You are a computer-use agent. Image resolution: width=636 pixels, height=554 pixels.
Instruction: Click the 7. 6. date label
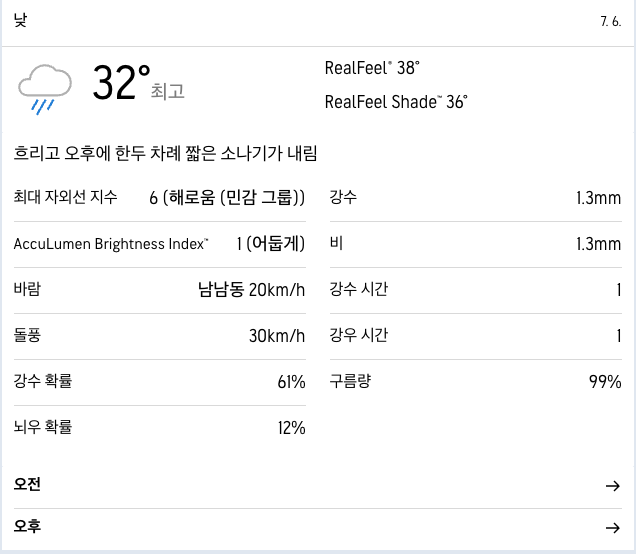[x=611, y=21]
